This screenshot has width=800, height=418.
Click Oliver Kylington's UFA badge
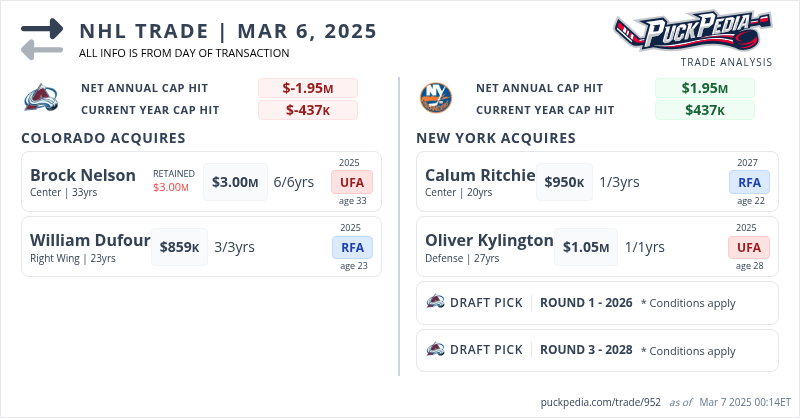pyautogui.click(x=749, y=247)
